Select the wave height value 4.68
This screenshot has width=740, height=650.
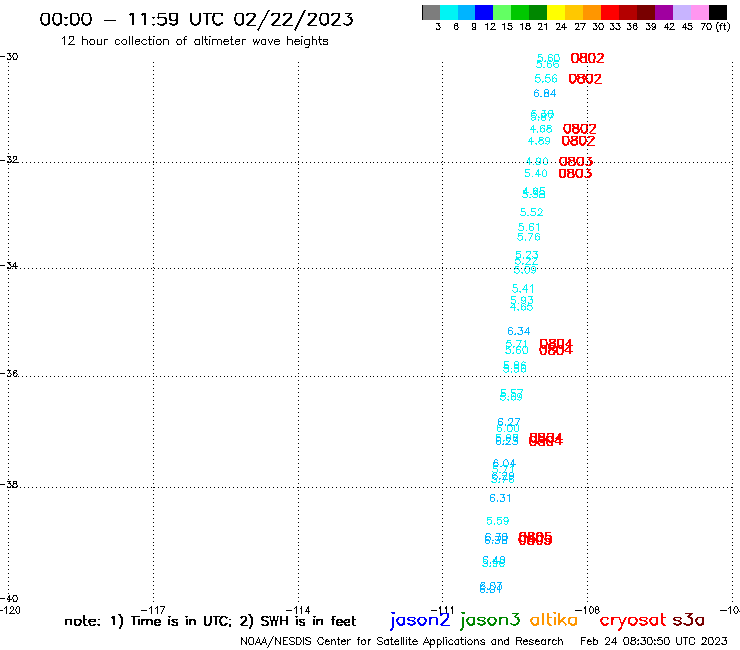click(541, 129)
